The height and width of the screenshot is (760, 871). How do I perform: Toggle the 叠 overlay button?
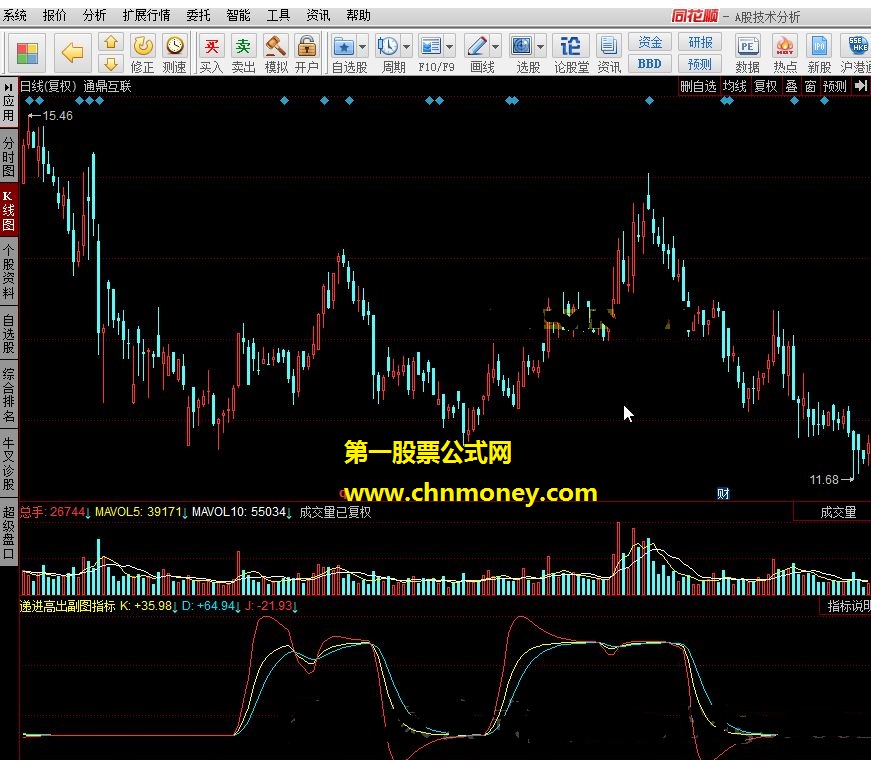click(791, 86)
